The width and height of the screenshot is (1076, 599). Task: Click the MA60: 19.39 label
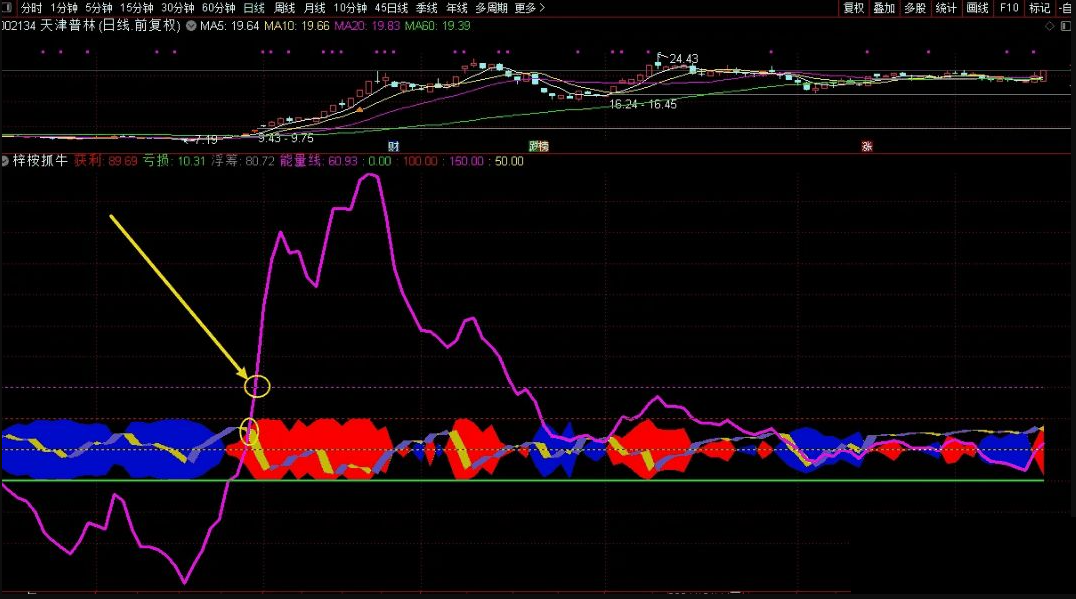click(x=438, y=26)
